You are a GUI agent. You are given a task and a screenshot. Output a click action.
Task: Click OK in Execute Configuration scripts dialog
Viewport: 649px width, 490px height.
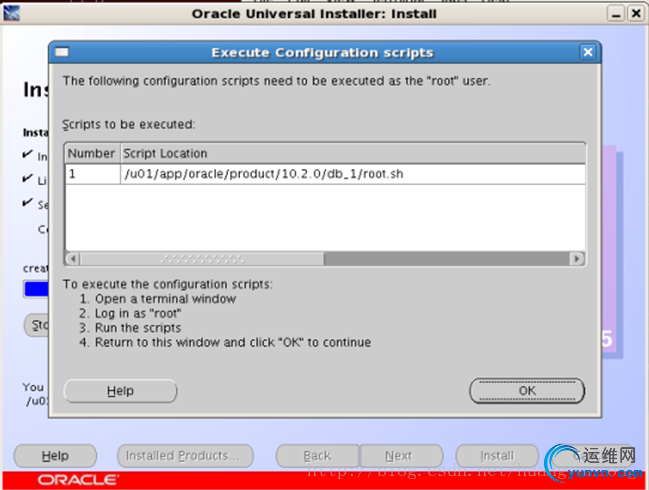click(527, 391)
